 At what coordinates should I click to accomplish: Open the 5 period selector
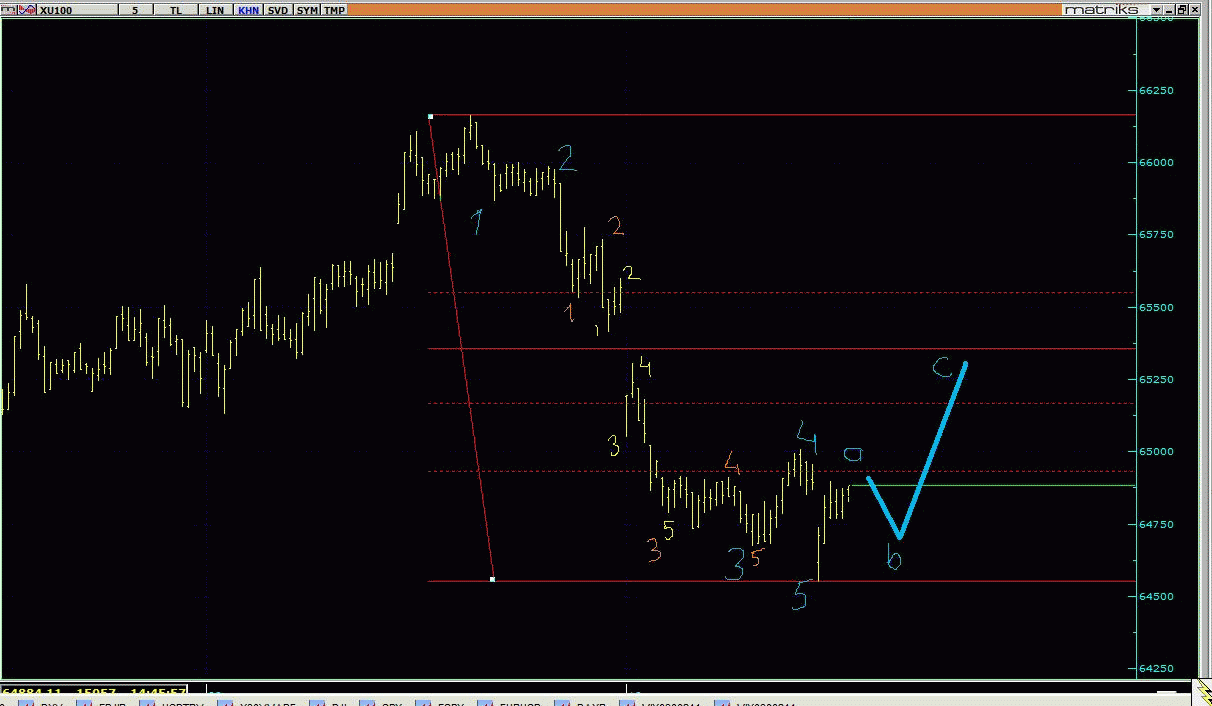point(136,9)
